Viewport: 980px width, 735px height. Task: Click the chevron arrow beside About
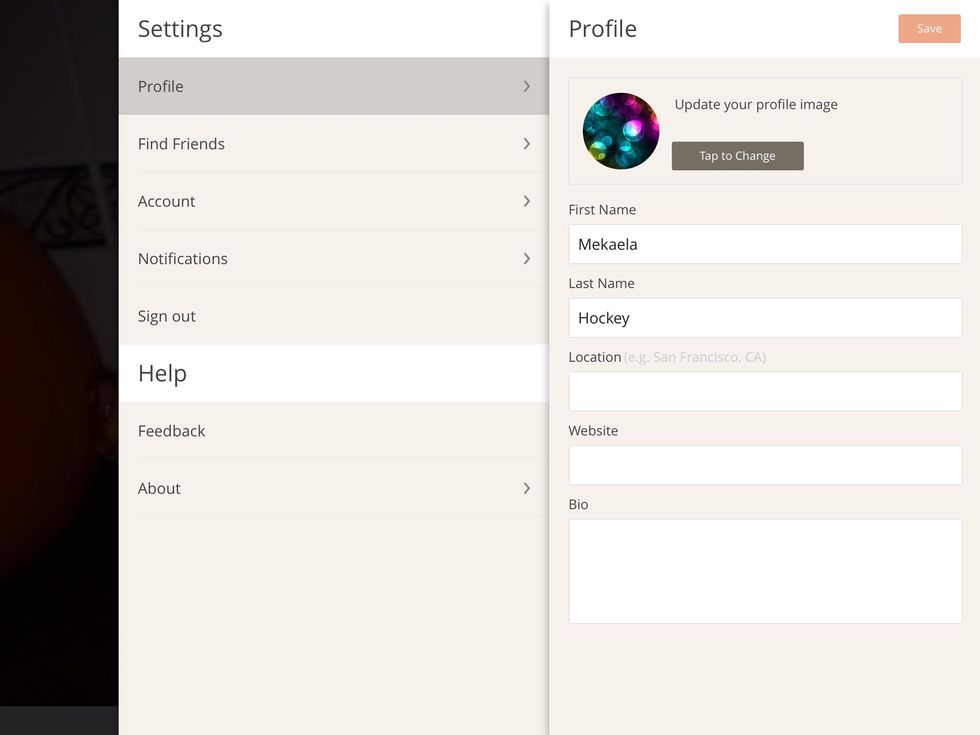tap(527, 488)
